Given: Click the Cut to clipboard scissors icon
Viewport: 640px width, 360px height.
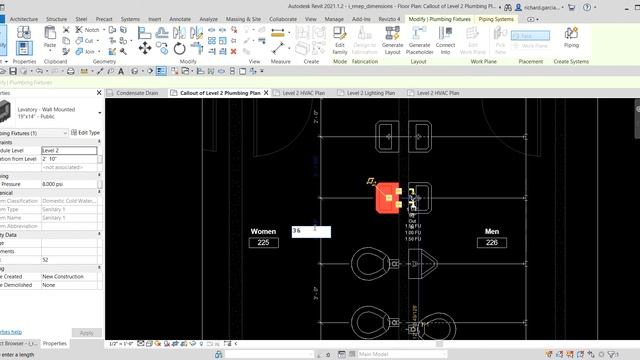Looking at the screenshot, I should (66, 30).
